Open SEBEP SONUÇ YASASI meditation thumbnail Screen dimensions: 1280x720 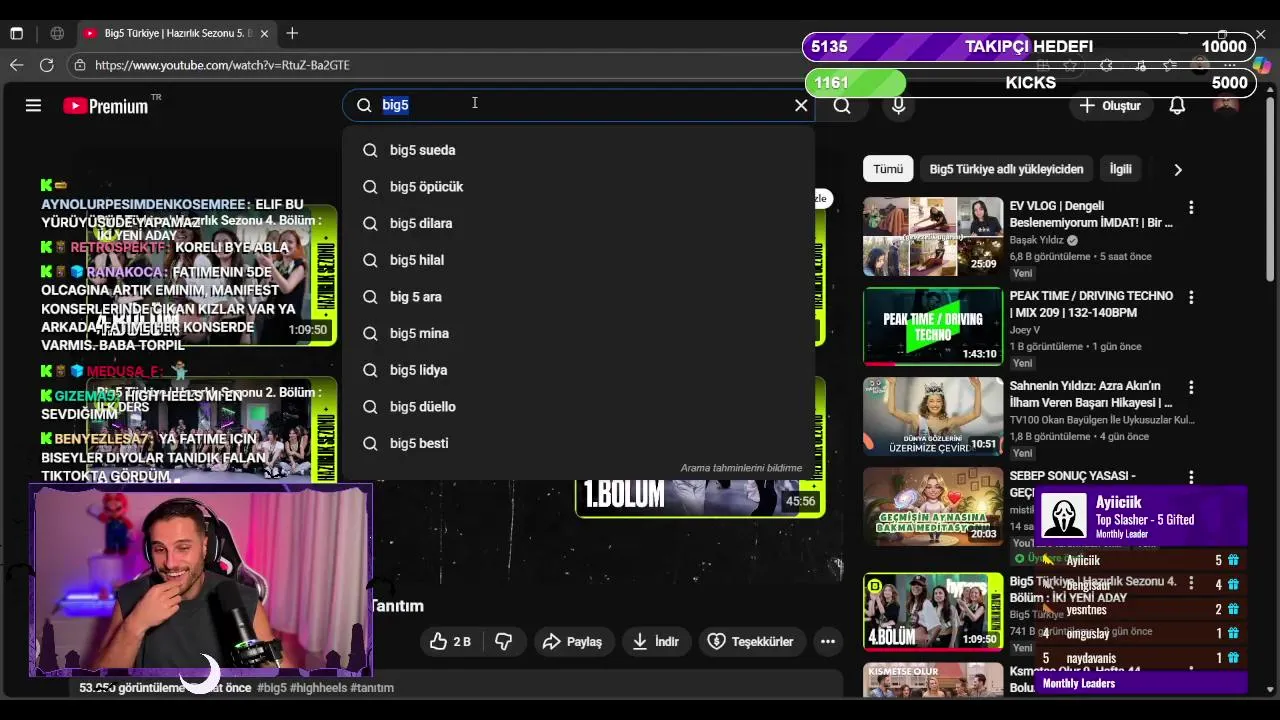(933, 506)
